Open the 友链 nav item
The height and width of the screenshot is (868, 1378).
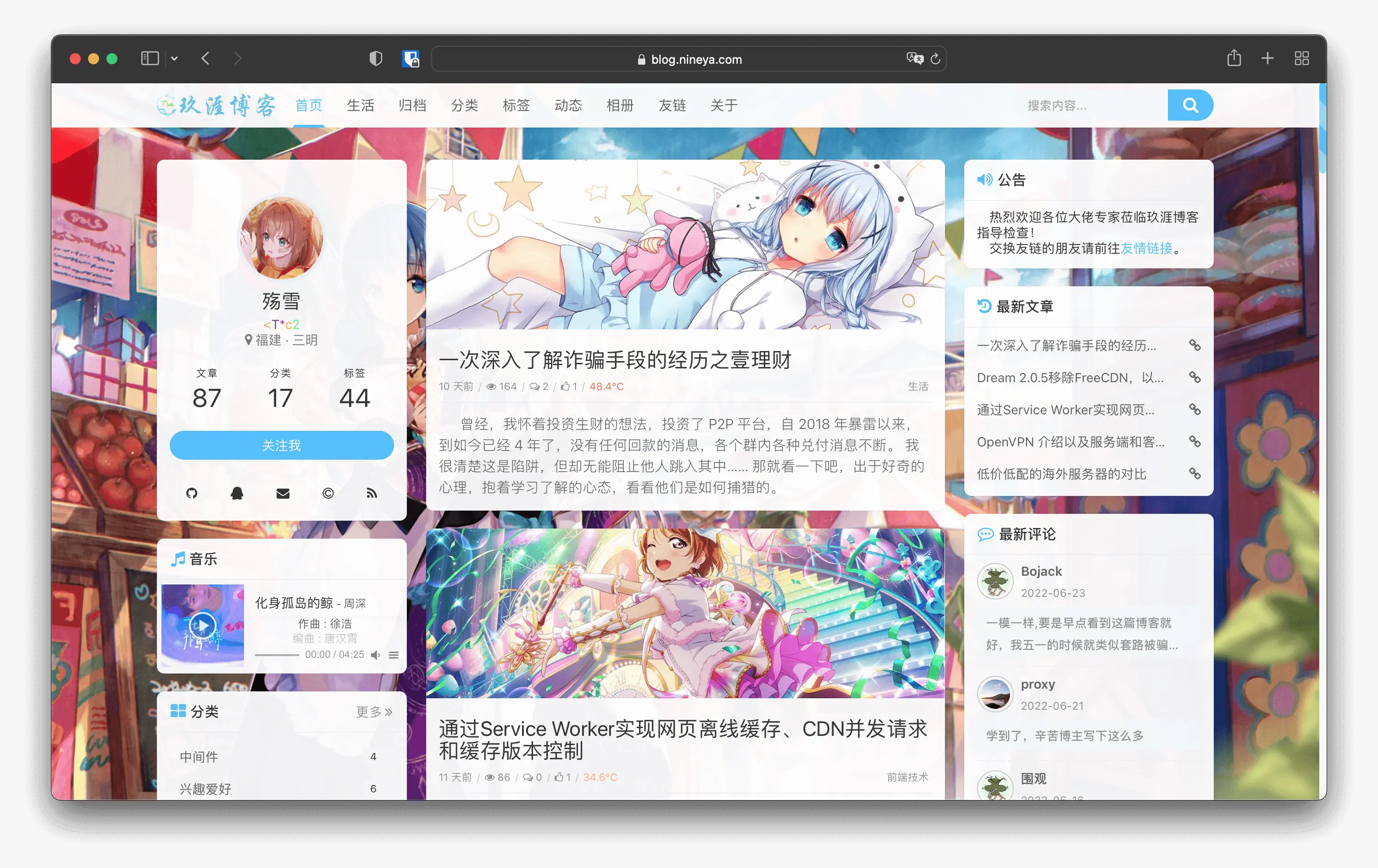click(672, 105)
